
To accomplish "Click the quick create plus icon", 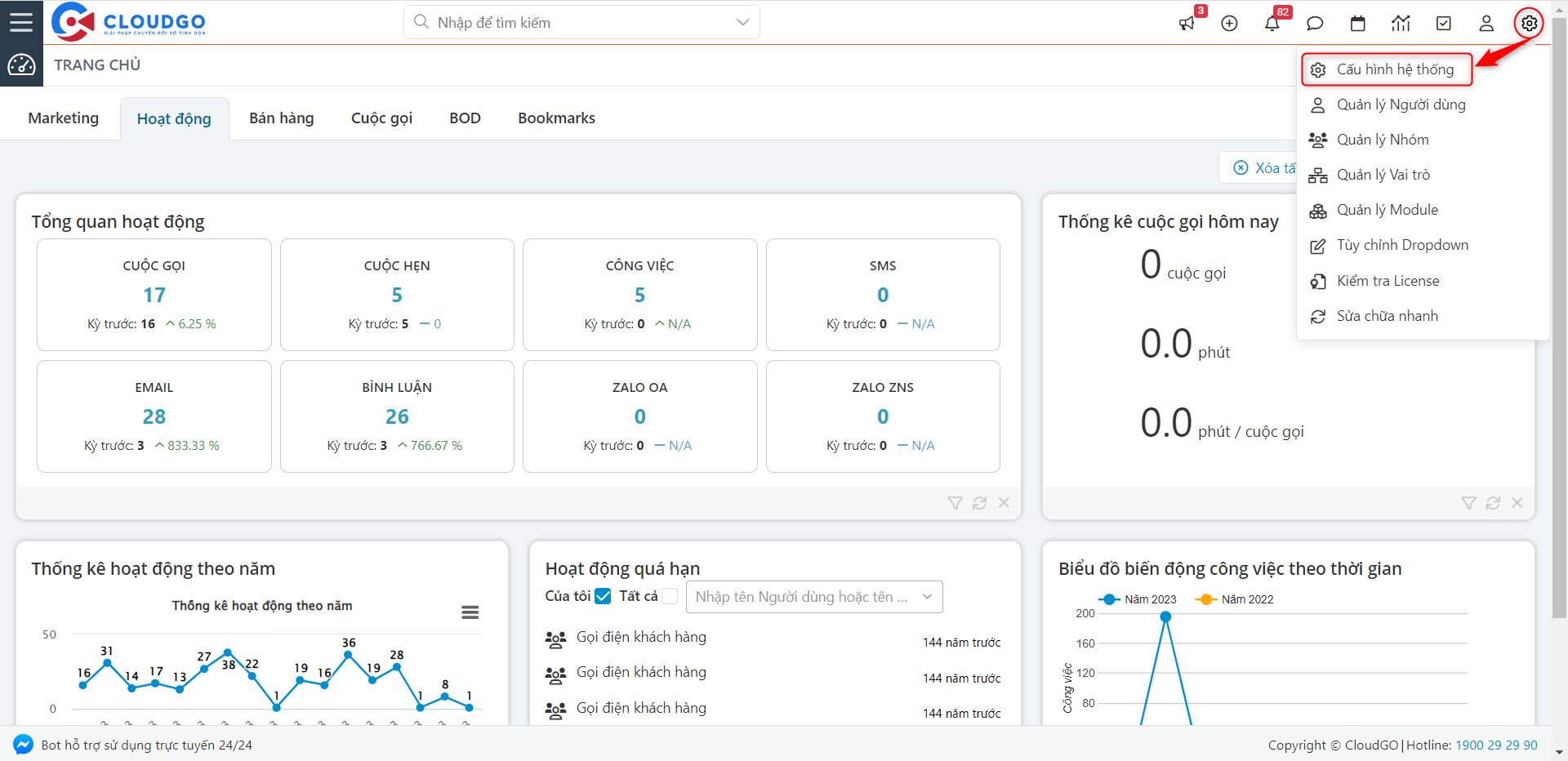I will [1229, 24].
